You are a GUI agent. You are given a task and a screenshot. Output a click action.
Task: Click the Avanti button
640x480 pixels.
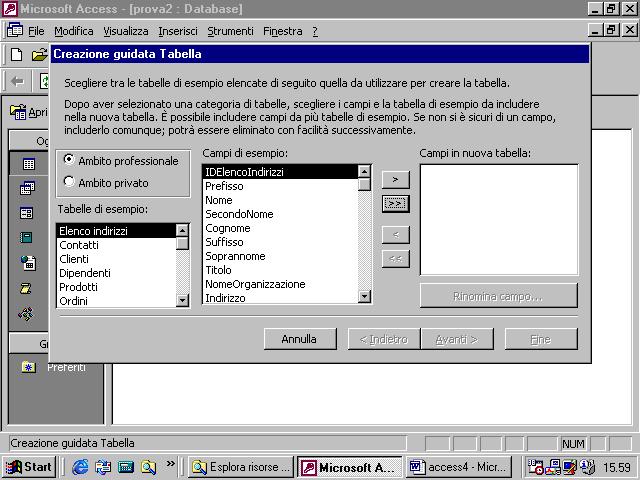pyautogui.click(x=457, y=339)
